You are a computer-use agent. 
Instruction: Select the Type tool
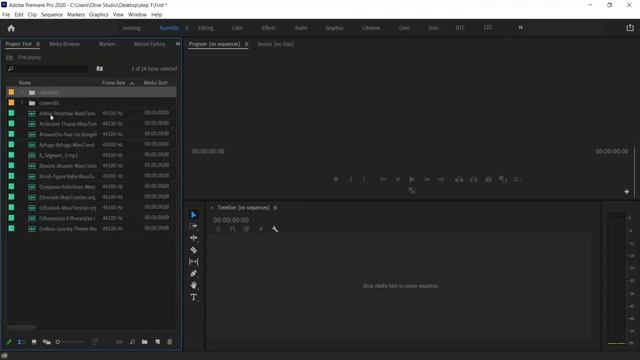[193, 297]
